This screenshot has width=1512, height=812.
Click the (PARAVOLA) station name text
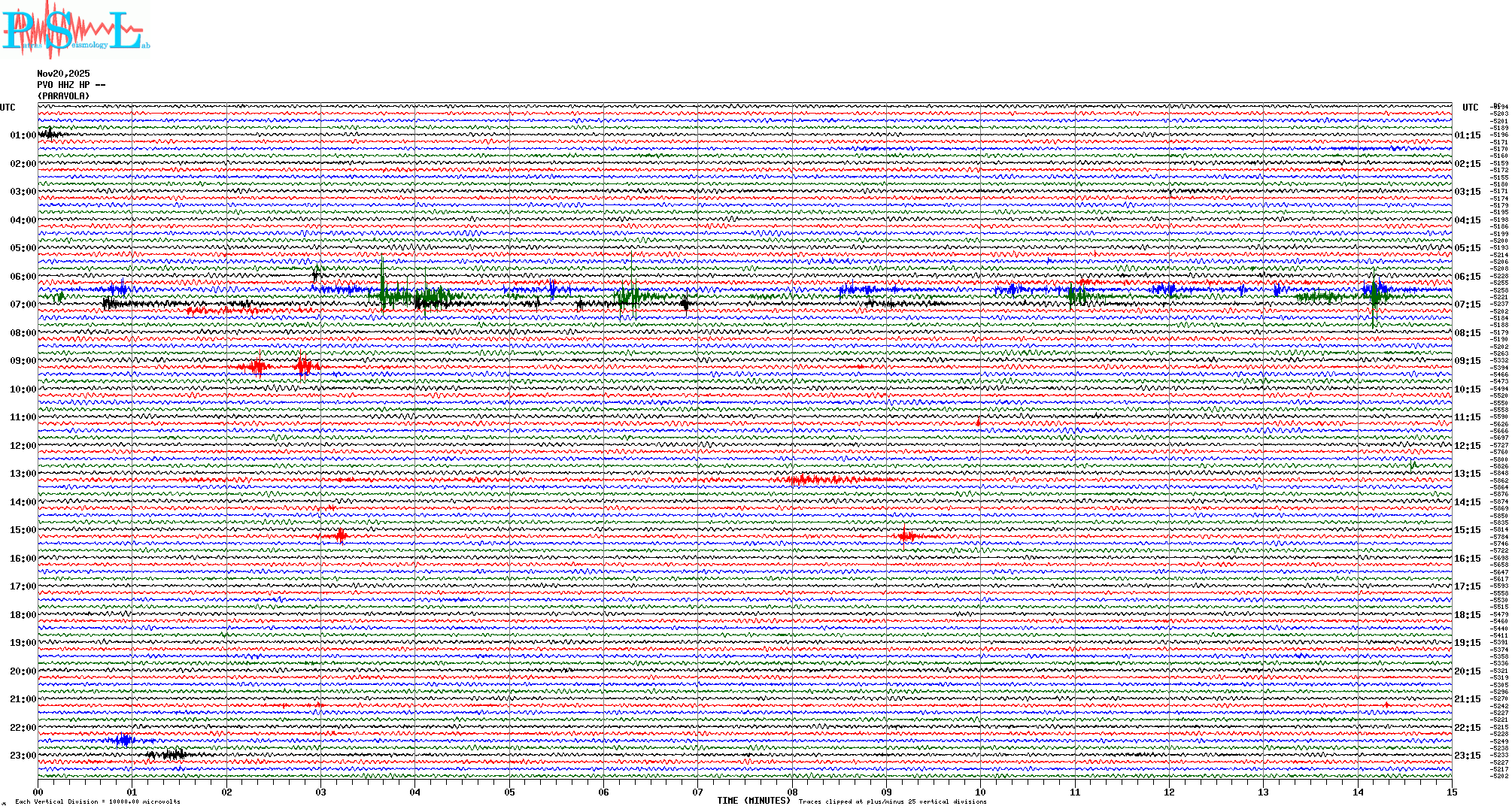click(x=63, y=96)
